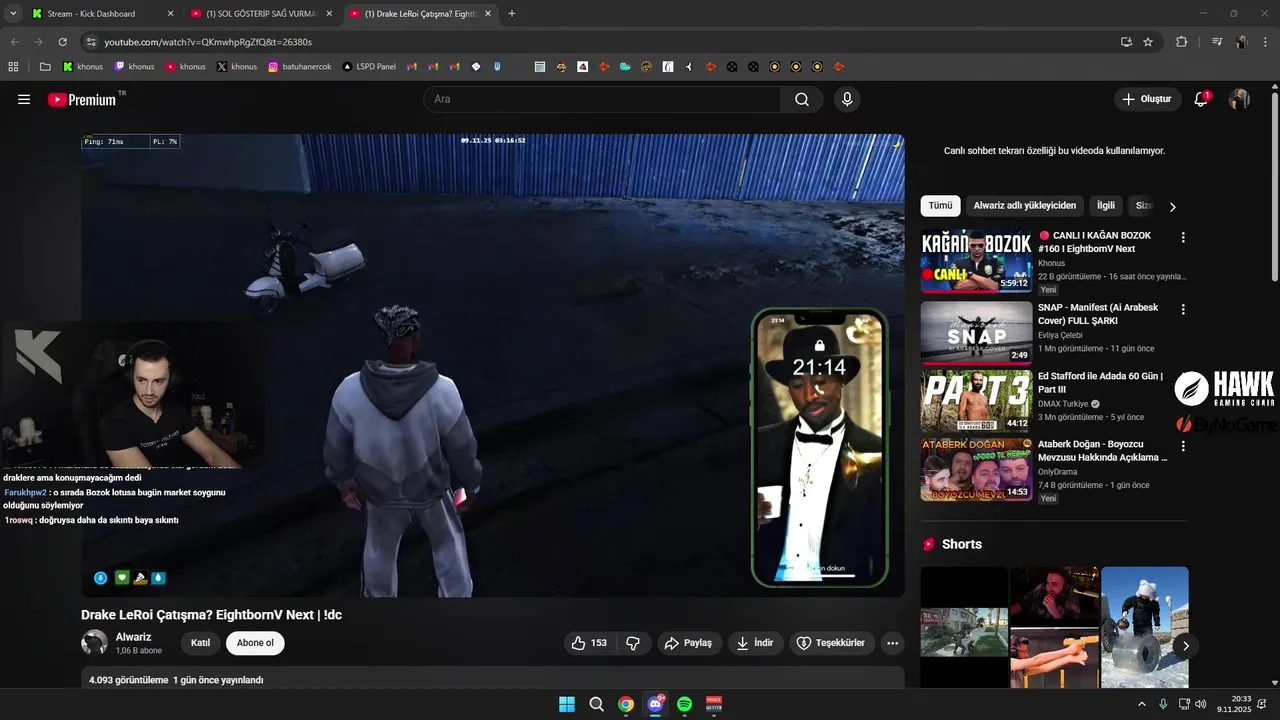
Task: Open more actions menu beside Teşekkürler
Action: (x=892, y=643)
